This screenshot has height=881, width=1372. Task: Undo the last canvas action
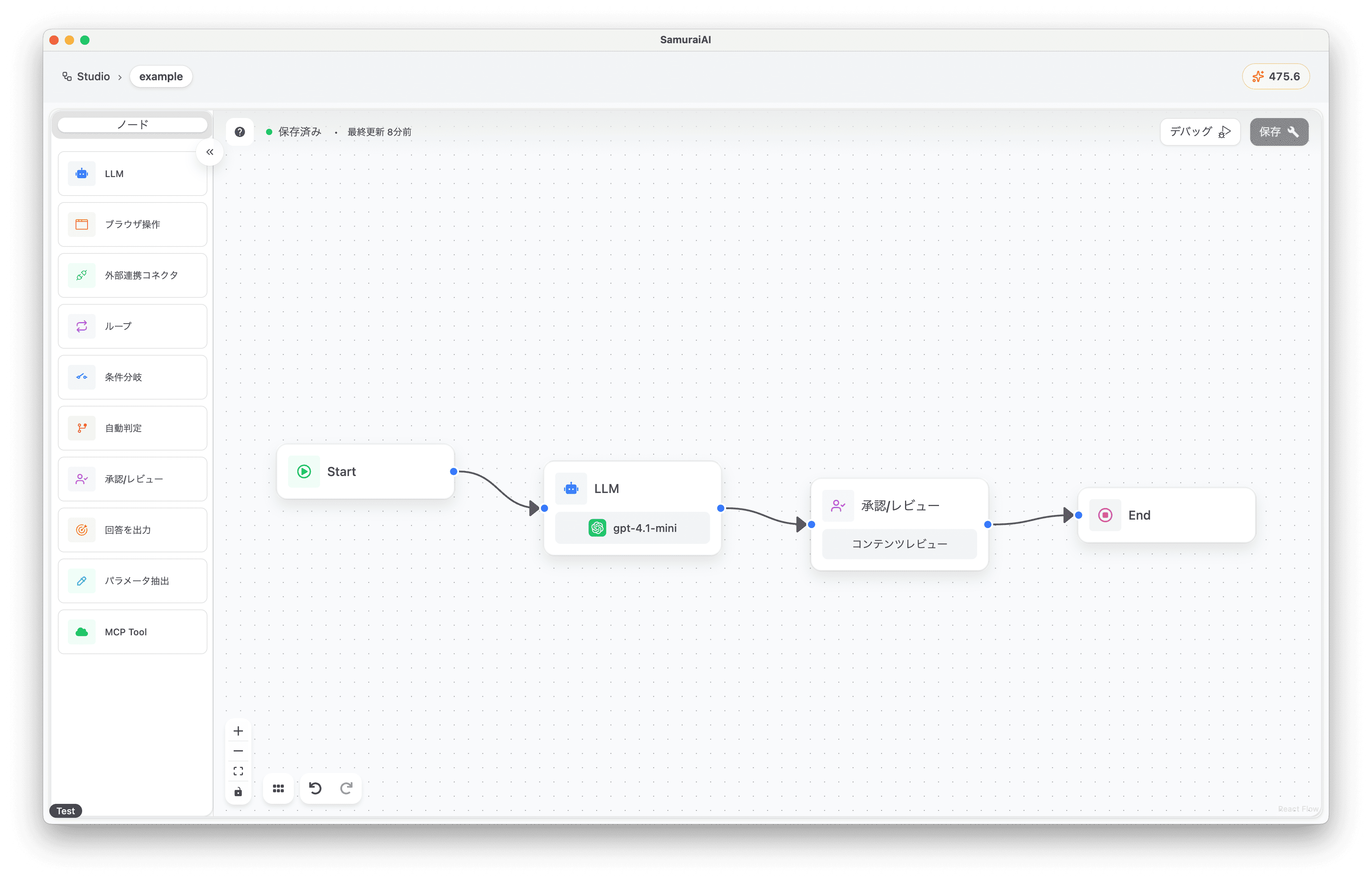[x=315, y=788]
